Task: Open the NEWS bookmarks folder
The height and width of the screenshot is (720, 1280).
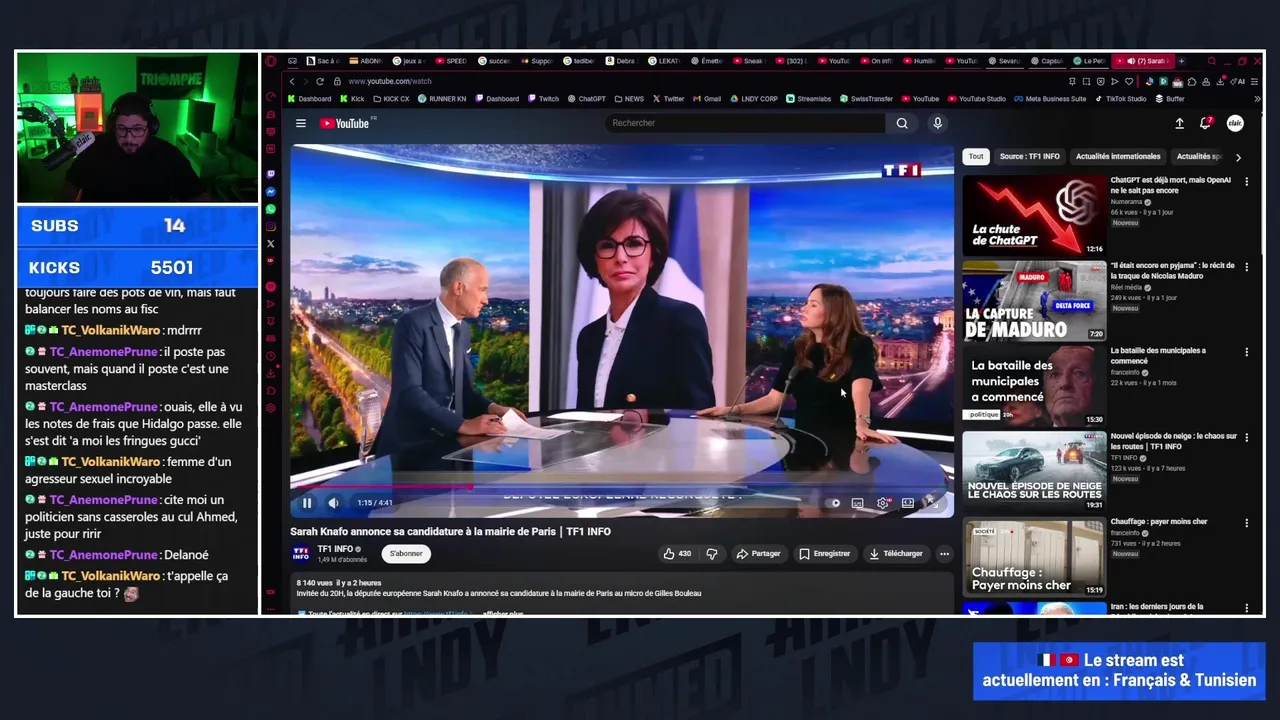Action: pos(629,99)
